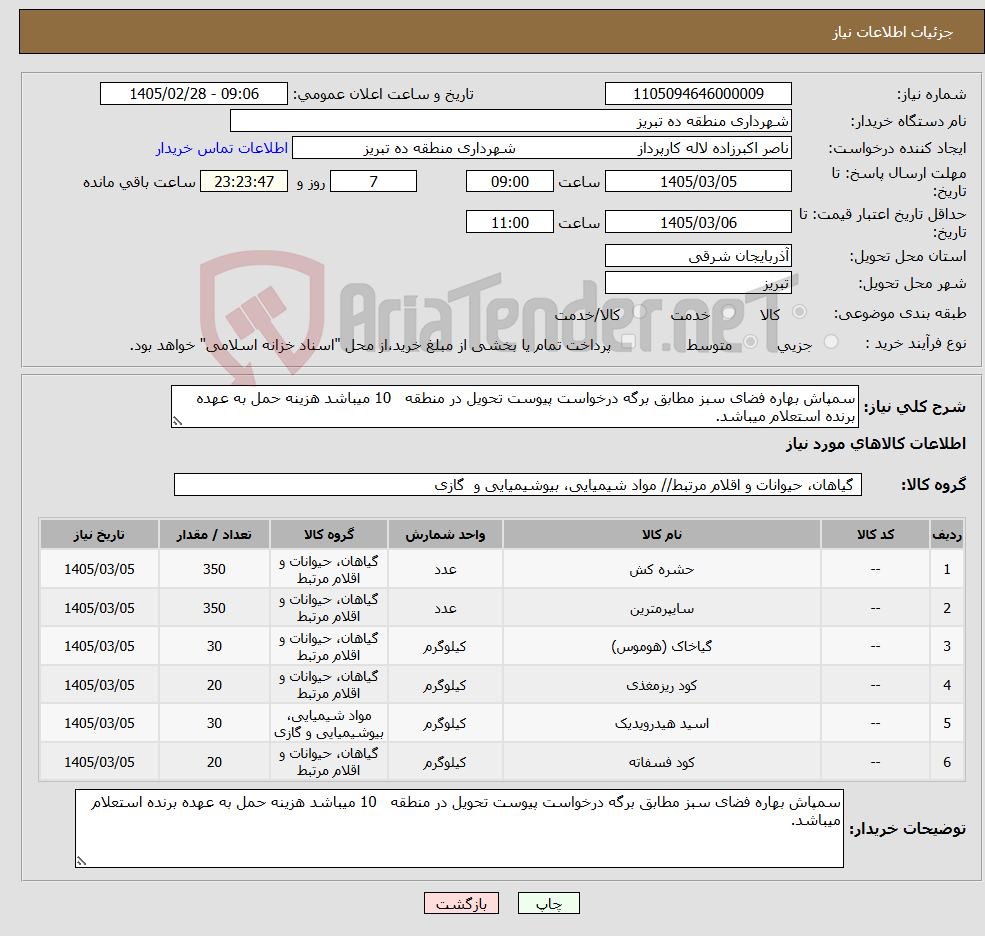Click the اسید هیدرویدیک item name cell
Image resolution: width=985 pixels, height=936 pixels.
coord(661,724)
